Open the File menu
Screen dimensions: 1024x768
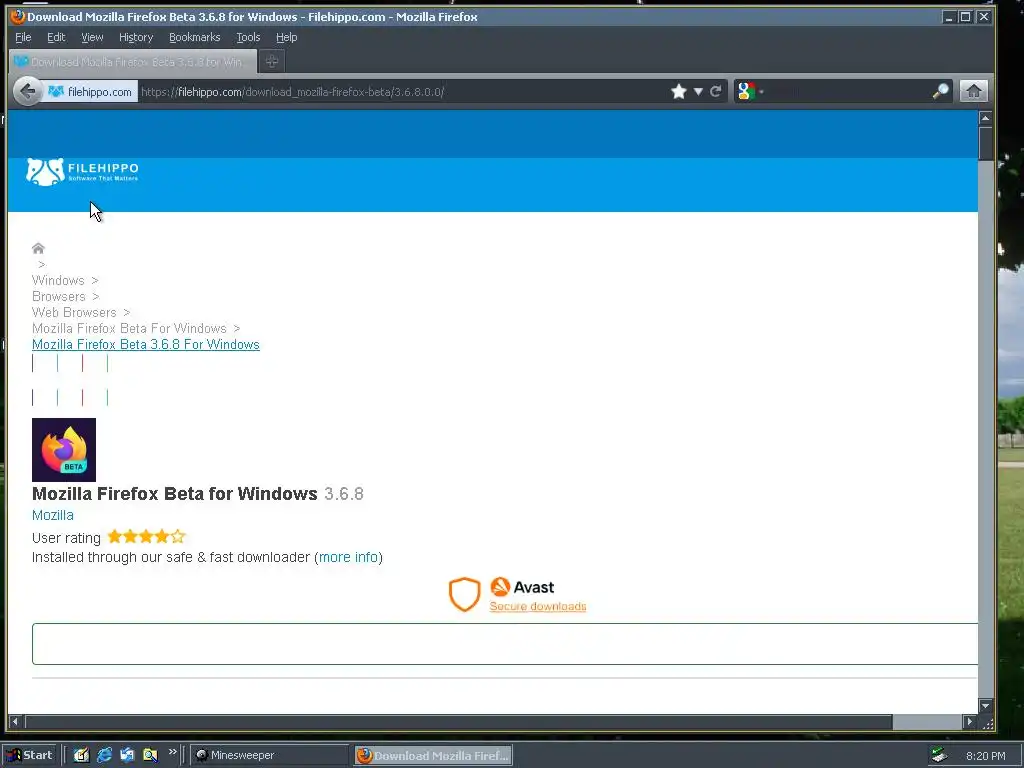[x=23, y=37]
